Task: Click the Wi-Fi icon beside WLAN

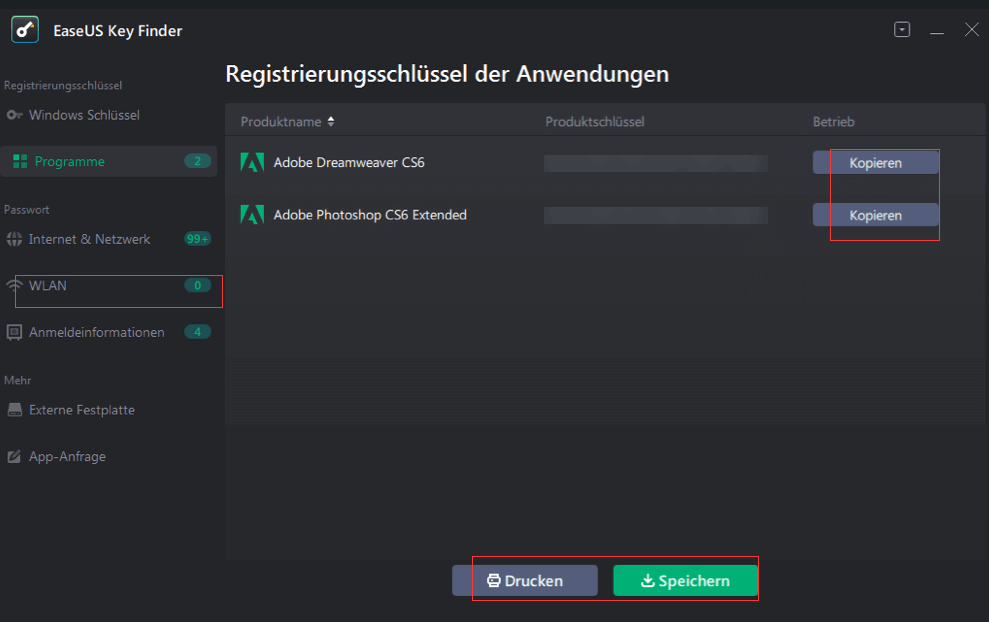Action: pos(14,285)
